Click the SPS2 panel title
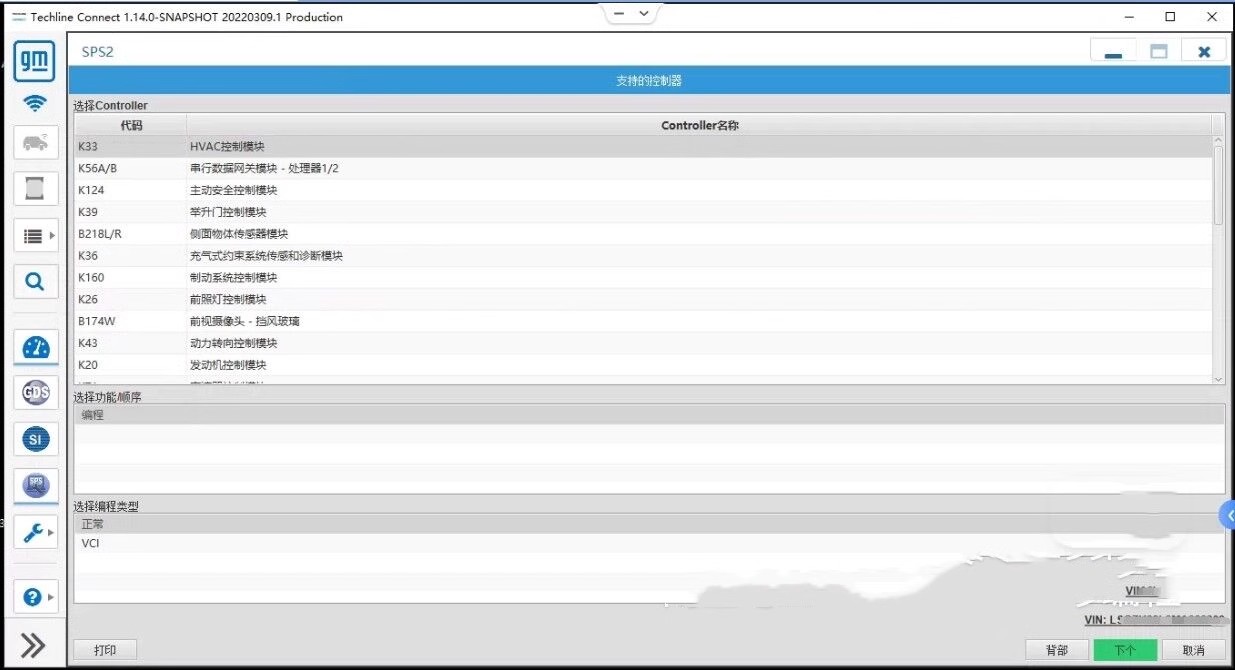Viewport: 1235px width, 670px height. (98, 52)
